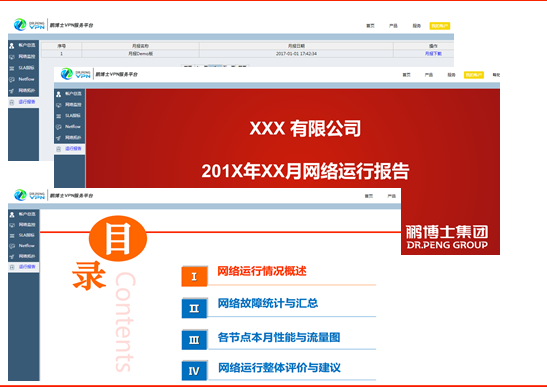The image size is (547, 387).
Task: Open contents entry 网络运行情况概述
Action: (x=262, y=271)
